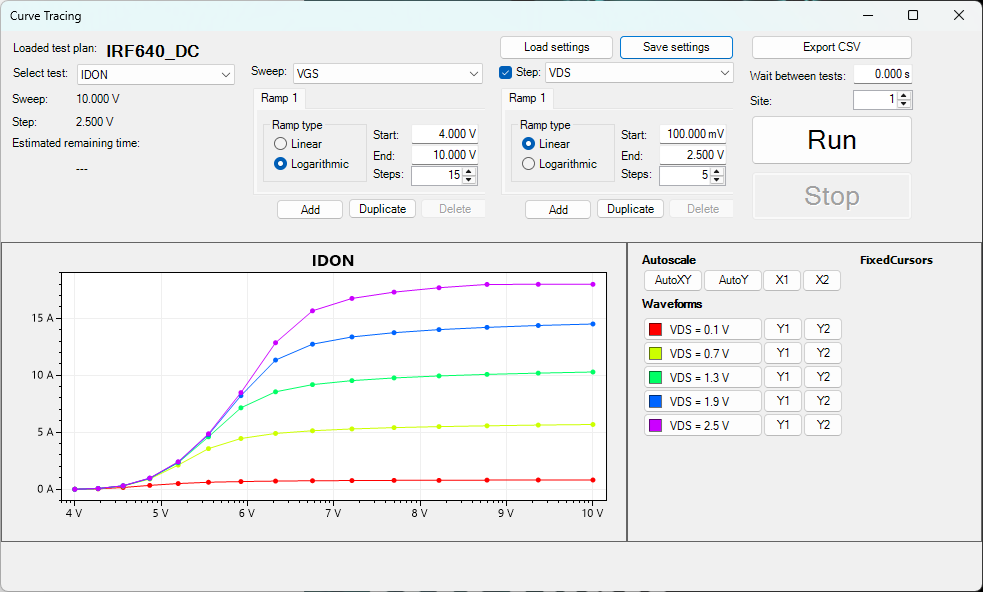Choose Linear ramp type for VGS sweep
This screenshot has width=983, height=592.
pyautogui.click(x=281, y=144)
